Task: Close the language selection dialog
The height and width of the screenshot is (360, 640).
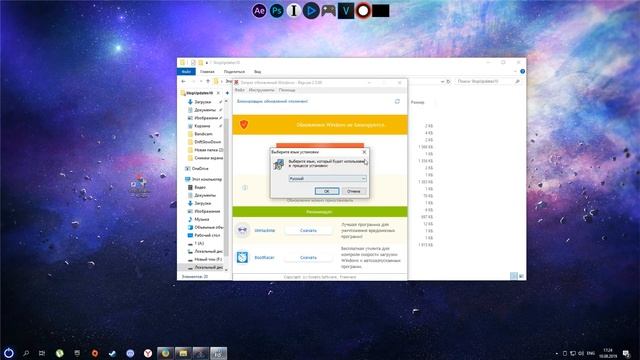Action: pyautogui.click(x=364, y=152)
